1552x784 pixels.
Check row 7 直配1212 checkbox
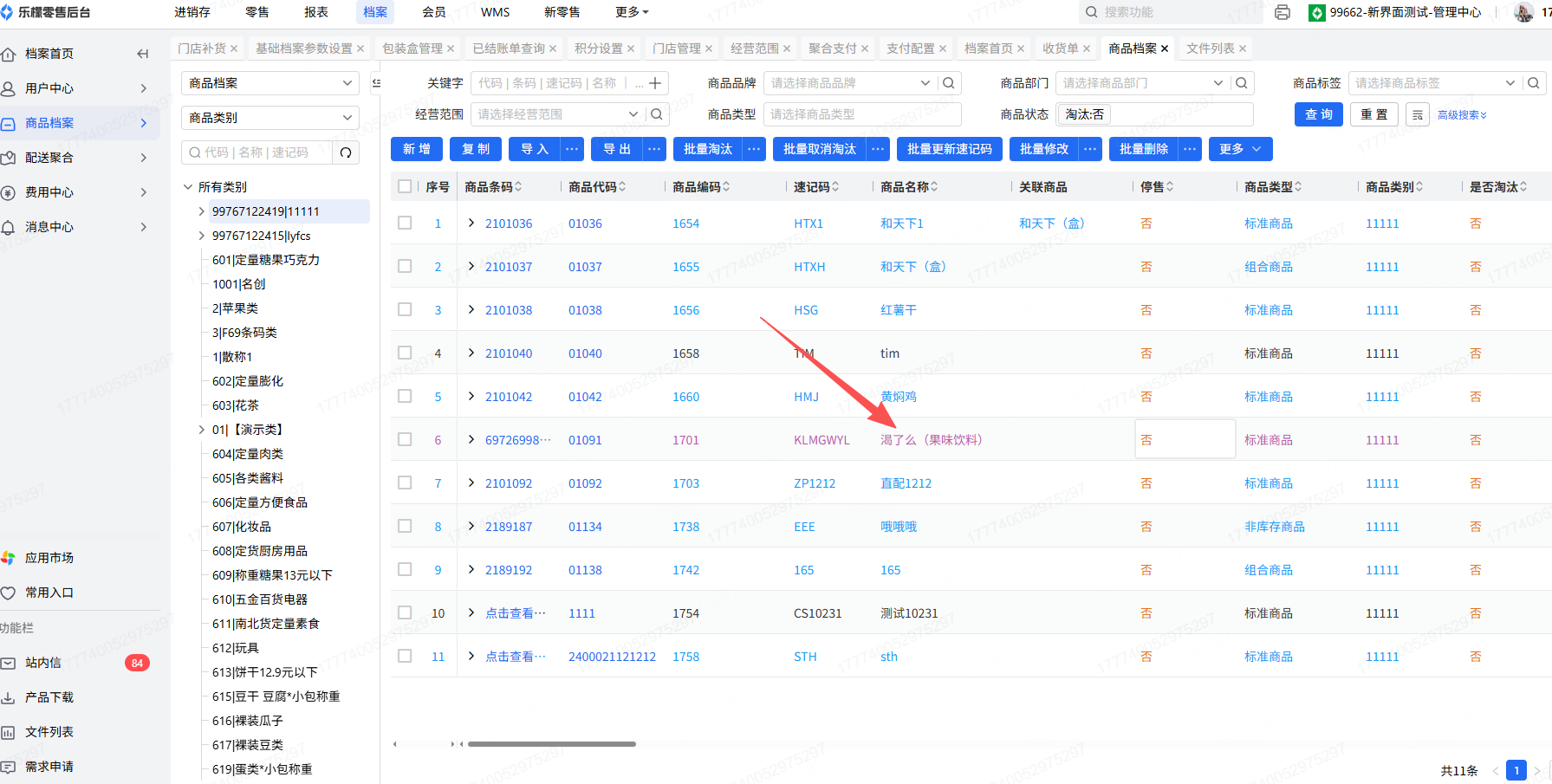pyautogui.click(x=405, y=483)
